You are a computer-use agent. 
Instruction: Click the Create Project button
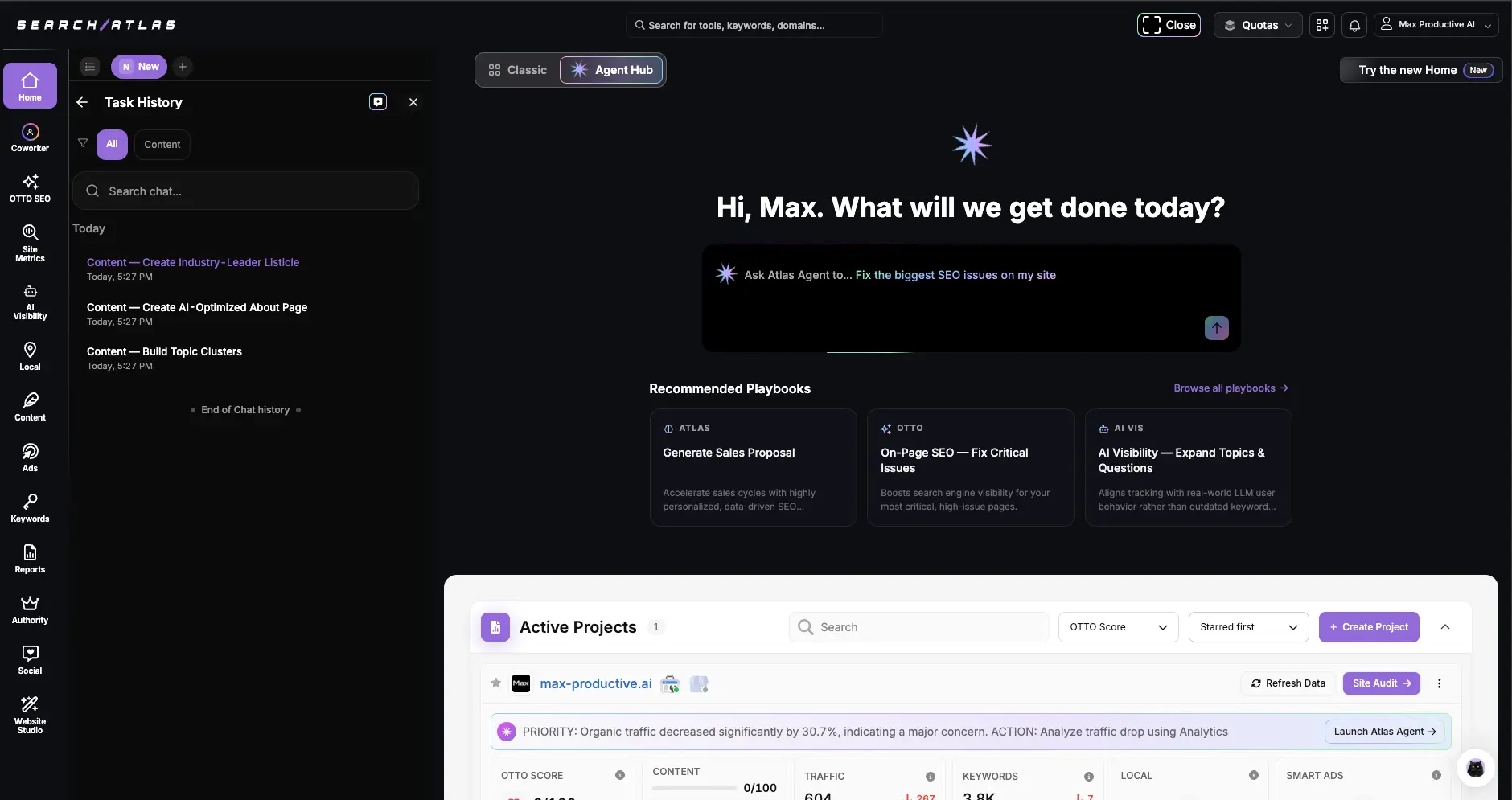[x=1369, y=627]
